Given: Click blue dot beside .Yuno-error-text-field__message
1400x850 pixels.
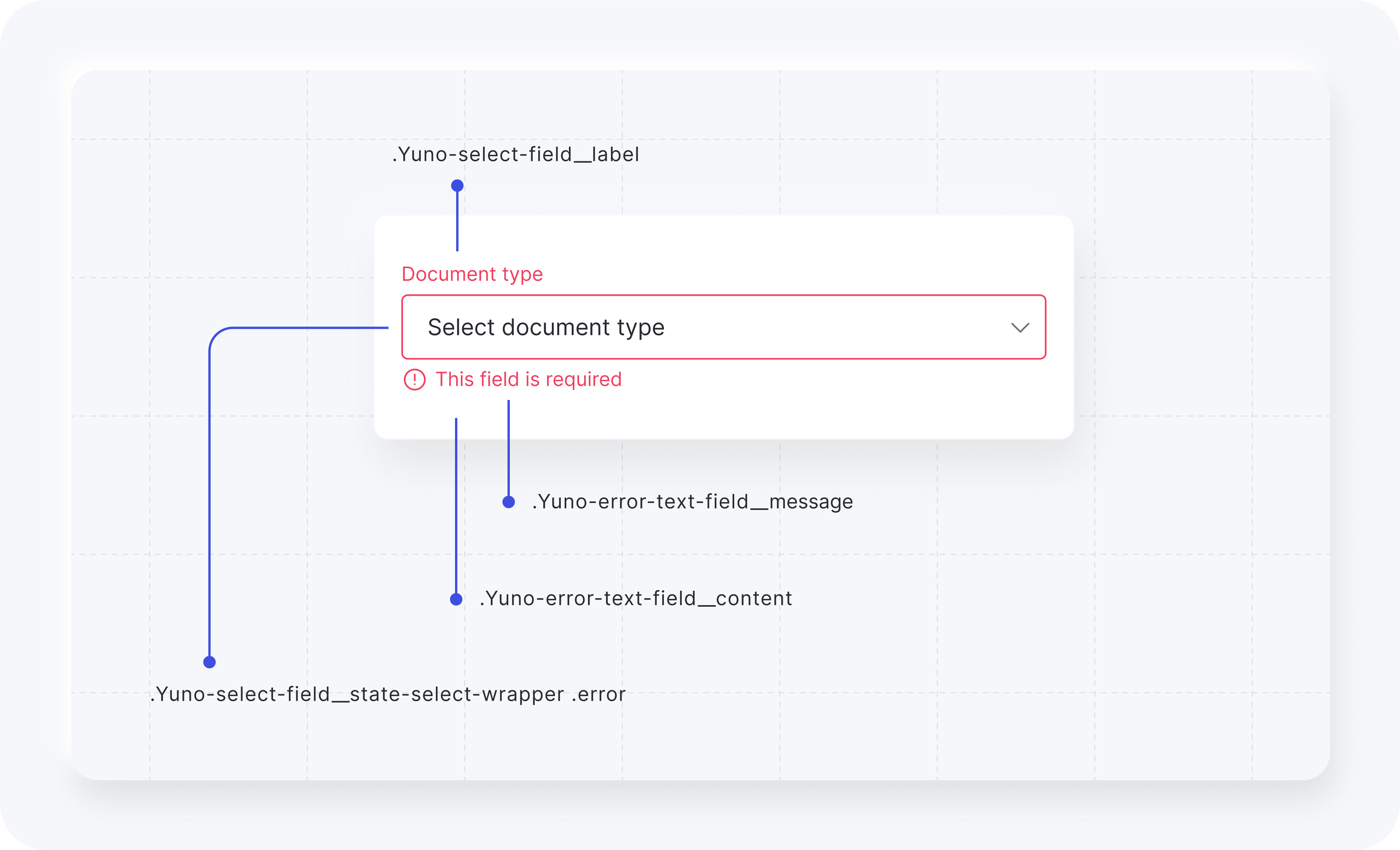Looking at the screenshot, I should point(509,502).
